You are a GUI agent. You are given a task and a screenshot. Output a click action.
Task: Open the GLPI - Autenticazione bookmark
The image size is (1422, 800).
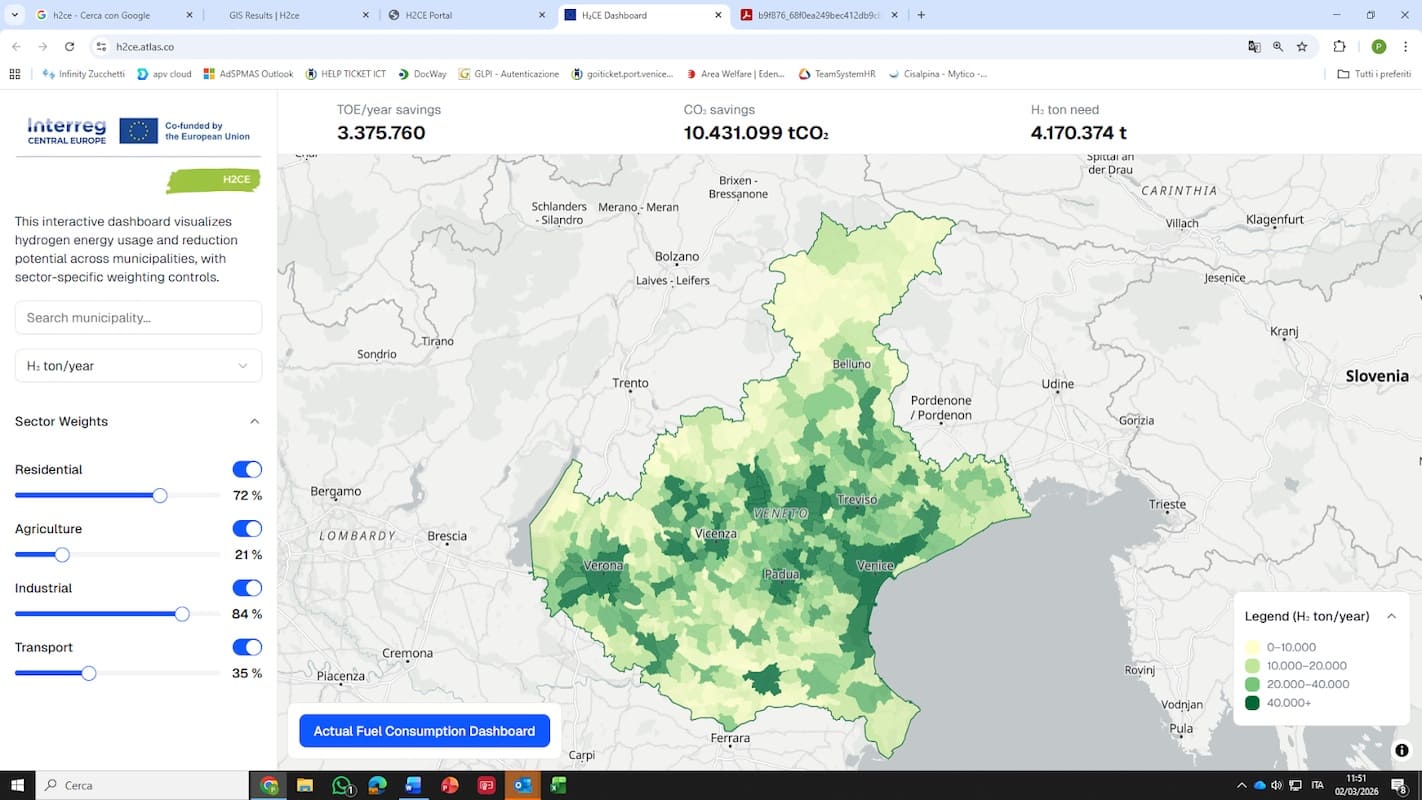509,74
